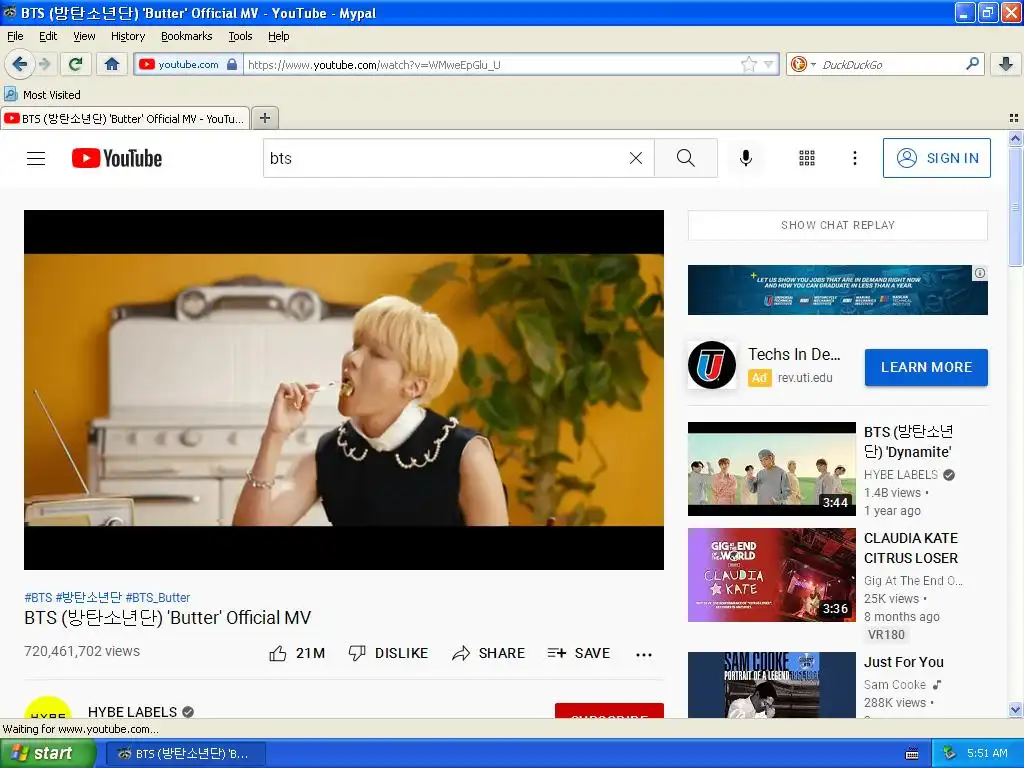
Task: Click the system tray icon beside clock
Action: coord(949,754)
